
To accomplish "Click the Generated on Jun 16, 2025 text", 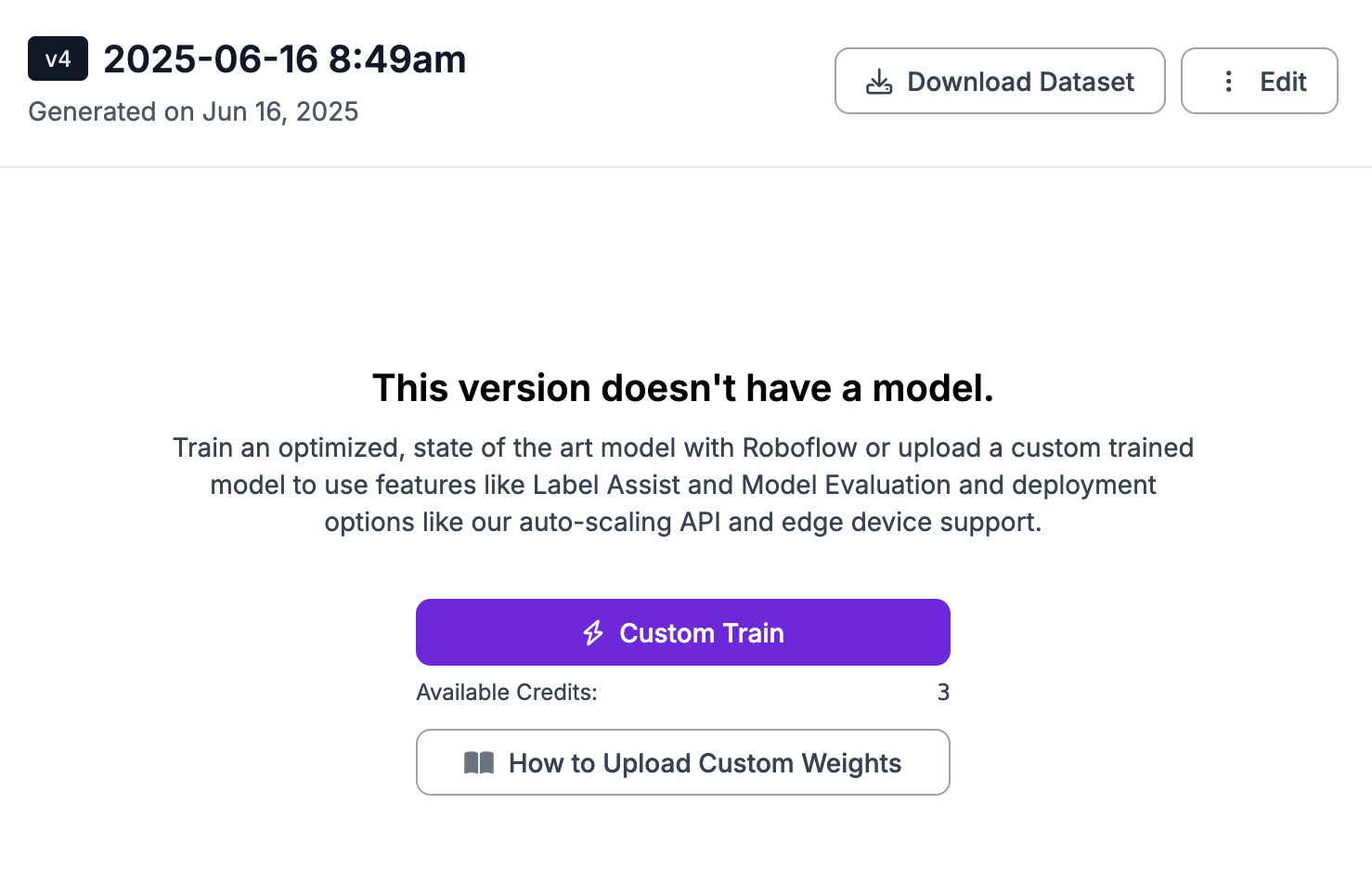I will click(x=193, y=111).
